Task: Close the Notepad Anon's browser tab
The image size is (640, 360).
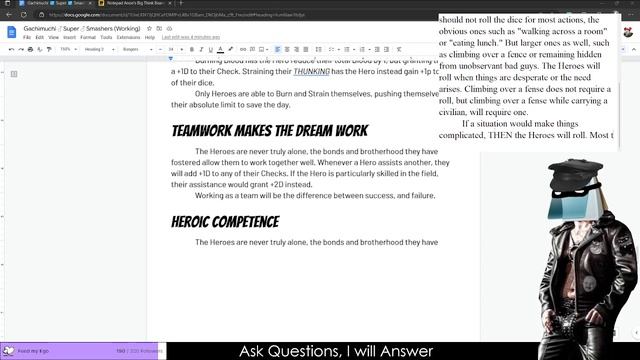Action: [170, 3]
